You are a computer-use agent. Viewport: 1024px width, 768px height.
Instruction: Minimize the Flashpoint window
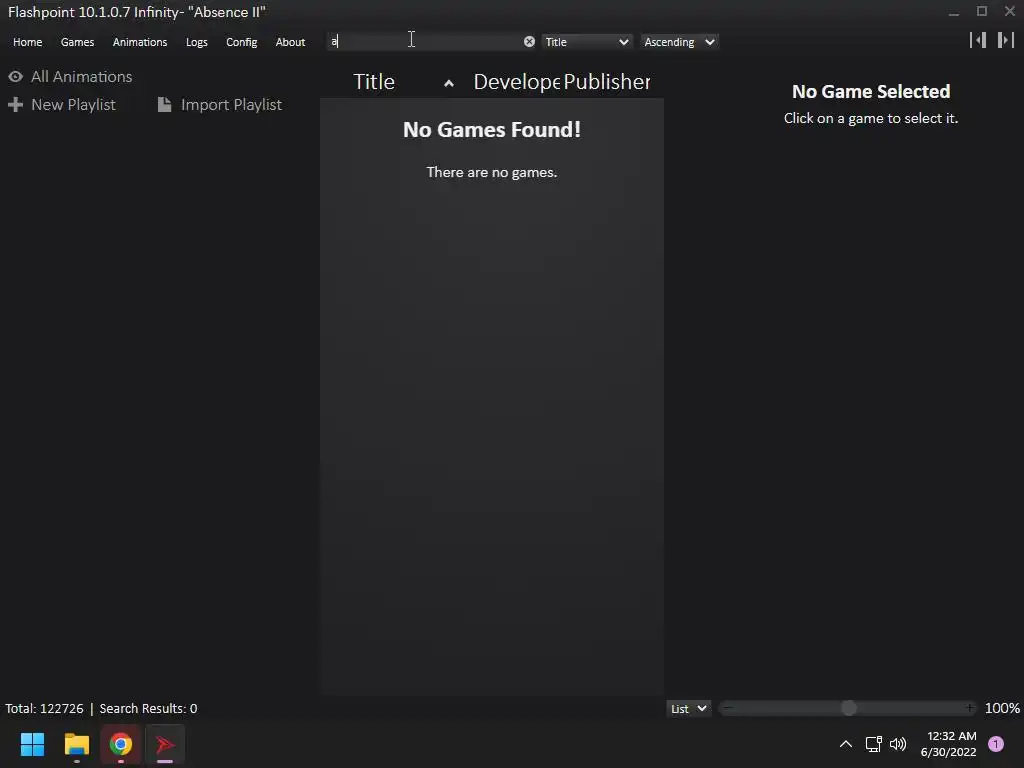954,12
